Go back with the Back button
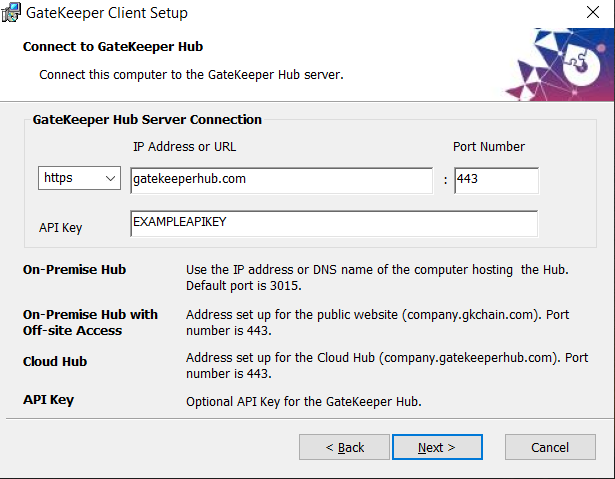 tap(344, 447)
